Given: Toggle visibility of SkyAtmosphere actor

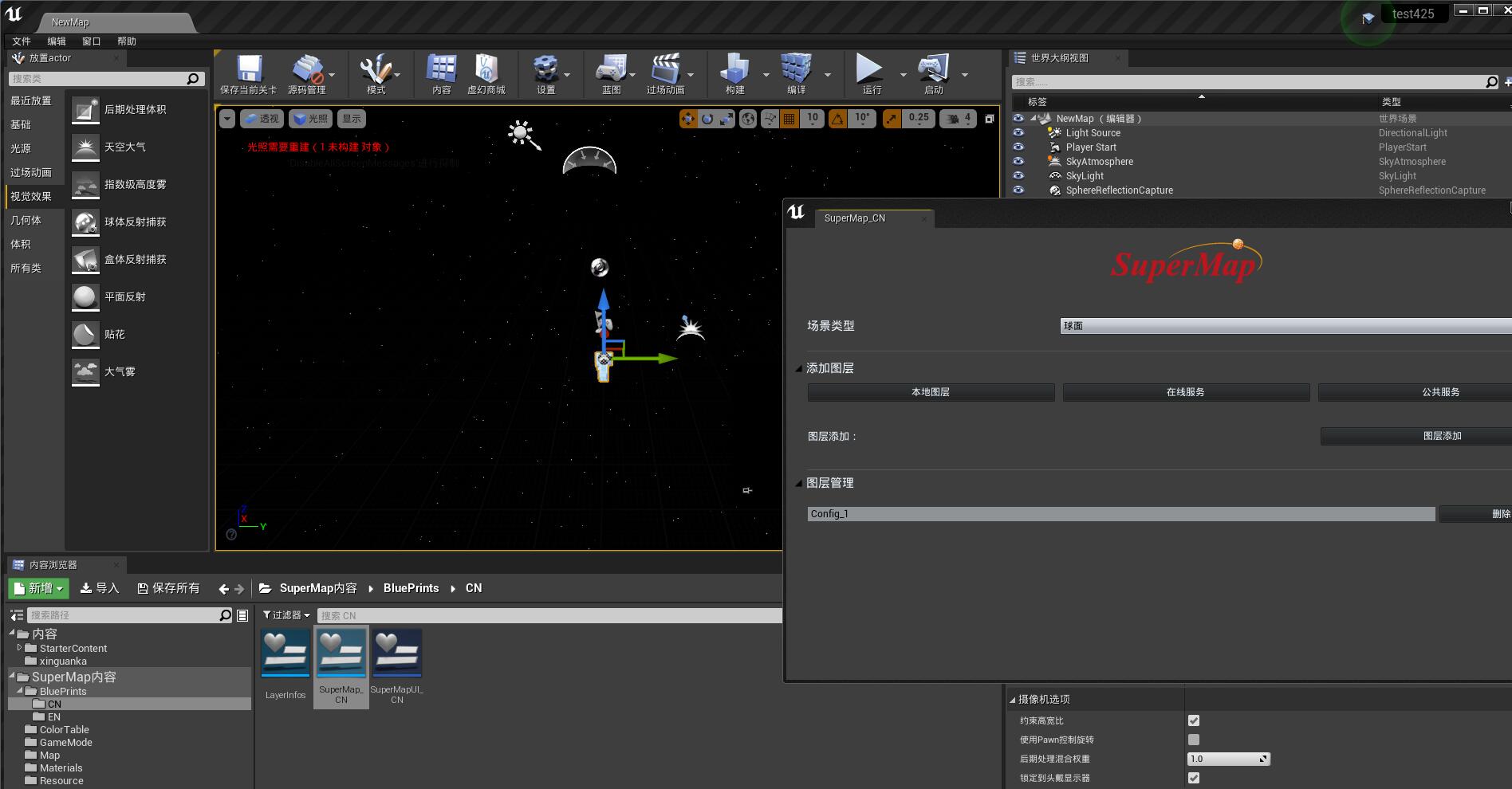Looking at the screenshot, I should point(1018,162).
